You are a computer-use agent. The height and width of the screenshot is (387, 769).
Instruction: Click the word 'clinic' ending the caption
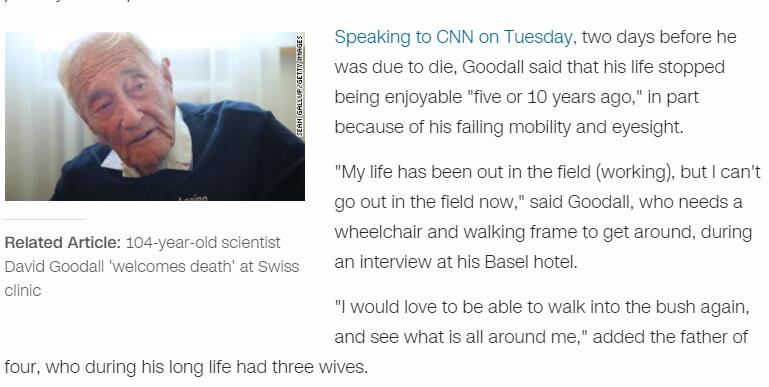(x=23, y=290)
